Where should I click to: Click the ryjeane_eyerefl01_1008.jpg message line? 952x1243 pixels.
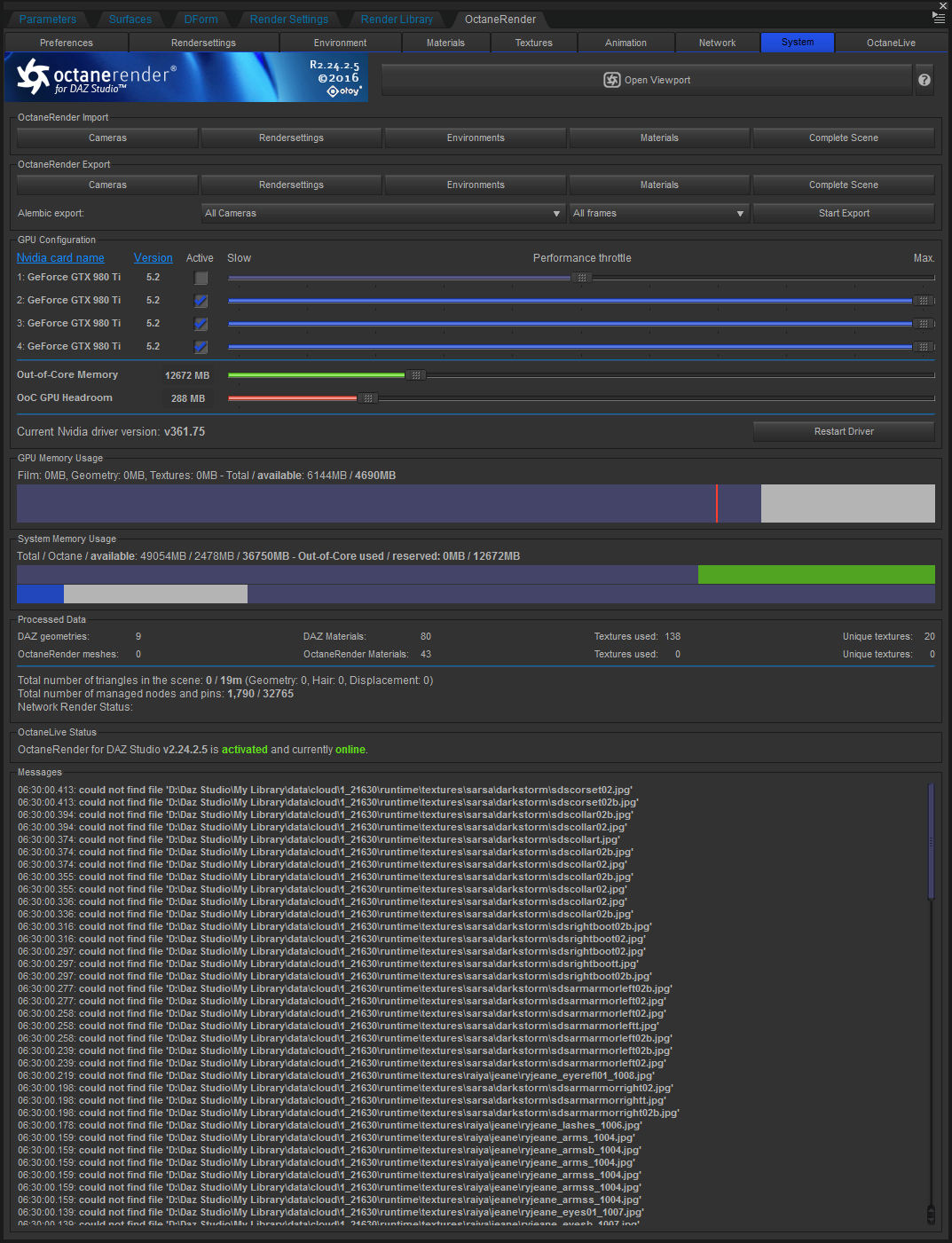coord(336,1075)
